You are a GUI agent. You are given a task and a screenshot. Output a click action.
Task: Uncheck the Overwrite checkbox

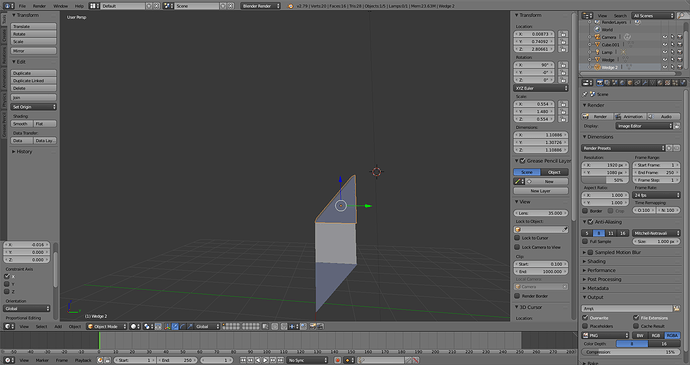pos(585,317)
